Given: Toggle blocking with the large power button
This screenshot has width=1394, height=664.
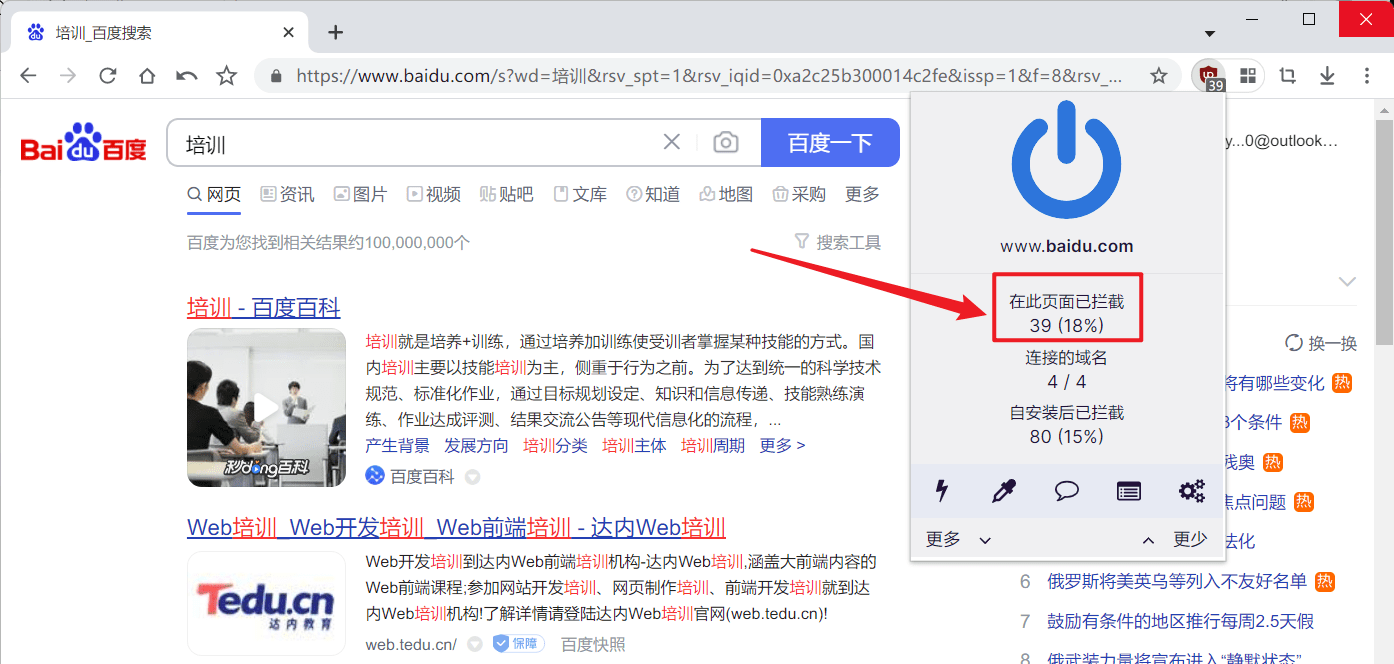Looking at the screenshot, I should click(x=1066, y=160).
